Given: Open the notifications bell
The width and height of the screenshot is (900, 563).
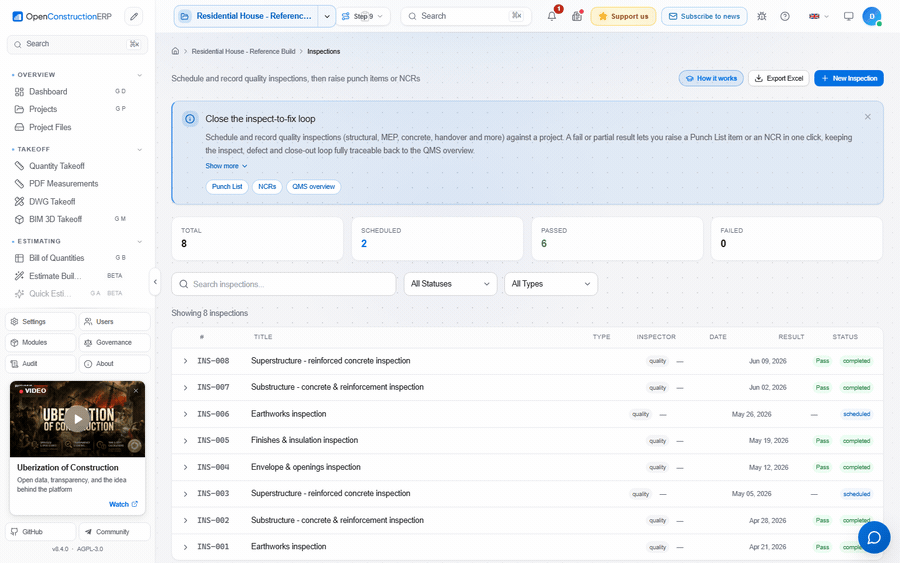Looking at the screenshot, I should click(x=552, y=16).
